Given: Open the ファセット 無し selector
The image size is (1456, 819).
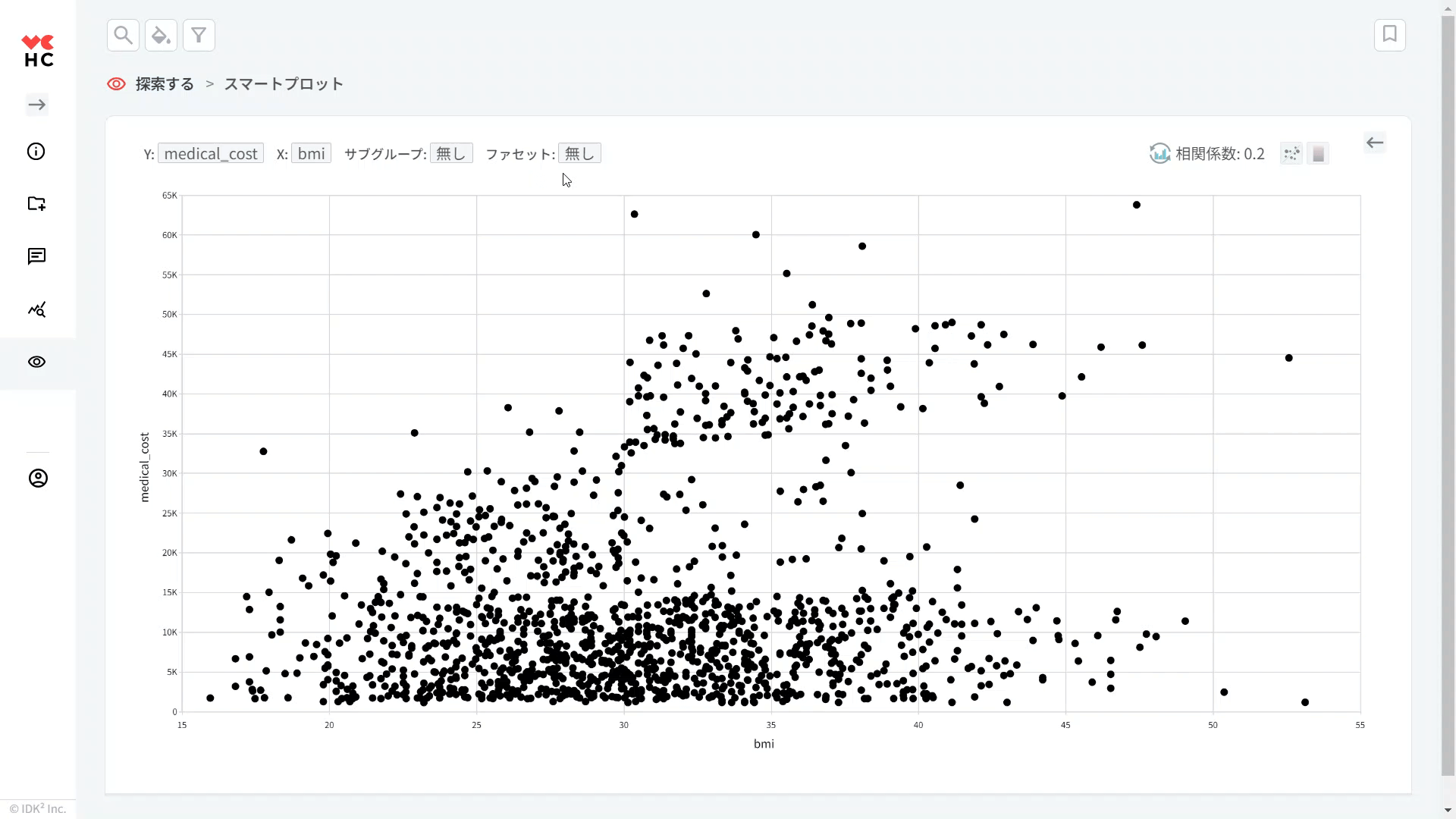Looking at the screenshot, I should click(x=579, y=154).
